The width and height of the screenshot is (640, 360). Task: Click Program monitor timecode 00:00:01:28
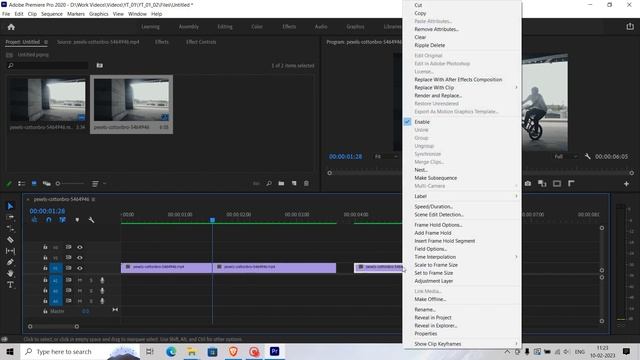(345, 157)
